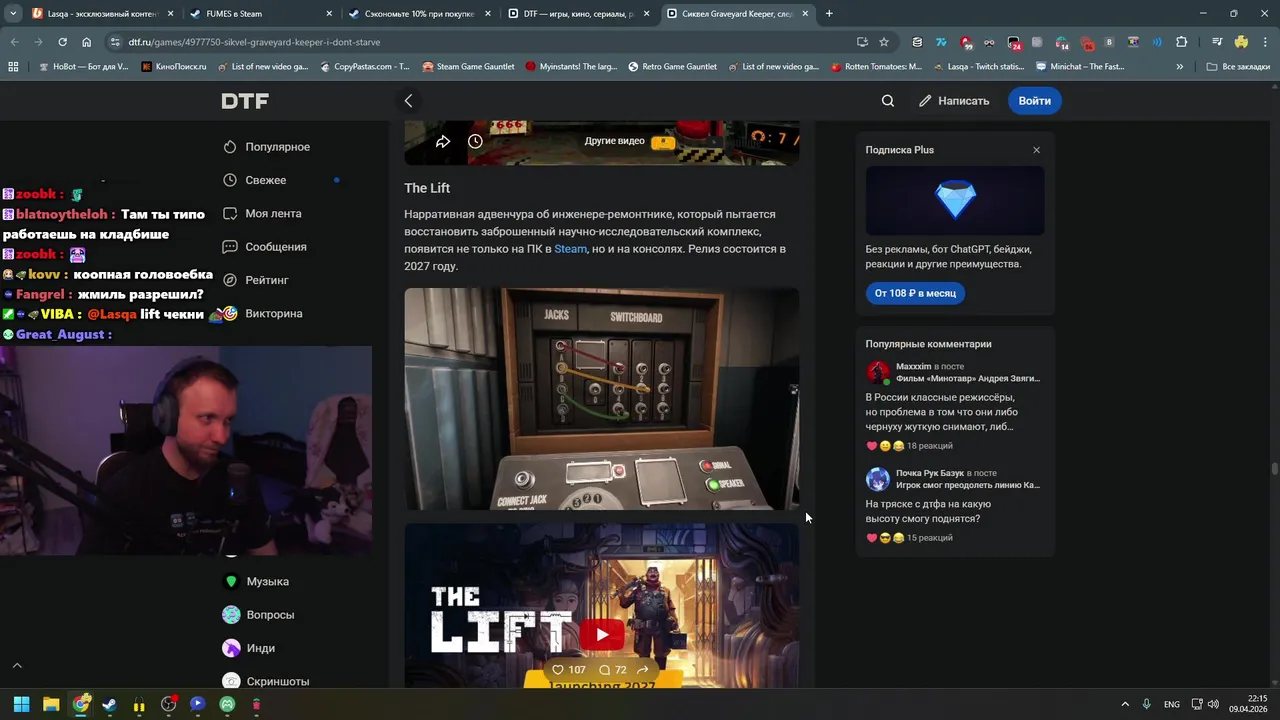Open КиноПоиск.ru bookmark
Screen dimensions: 1280x720
tap(174, 67)
